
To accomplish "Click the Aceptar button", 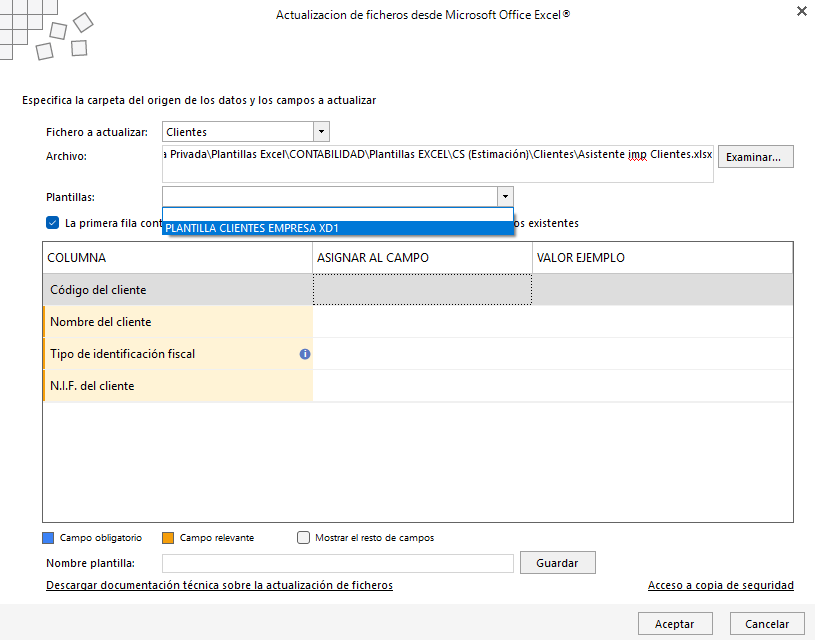I will point(675,624).
